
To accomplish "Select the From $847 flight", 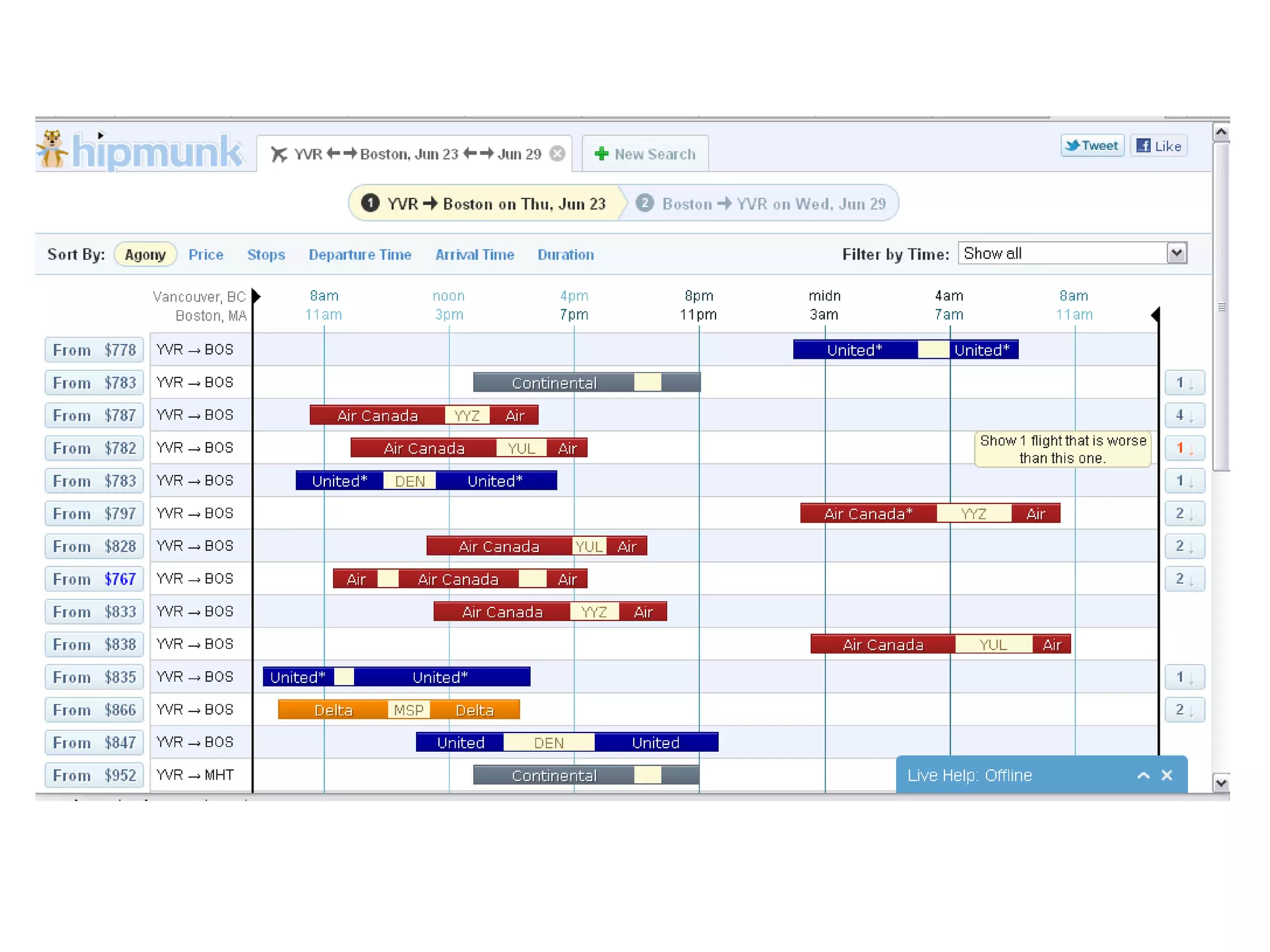I will [x=94, y=743].
